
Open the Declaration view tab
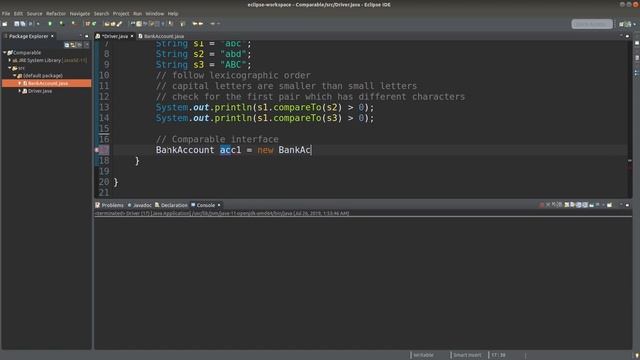[x=174, y=205]
